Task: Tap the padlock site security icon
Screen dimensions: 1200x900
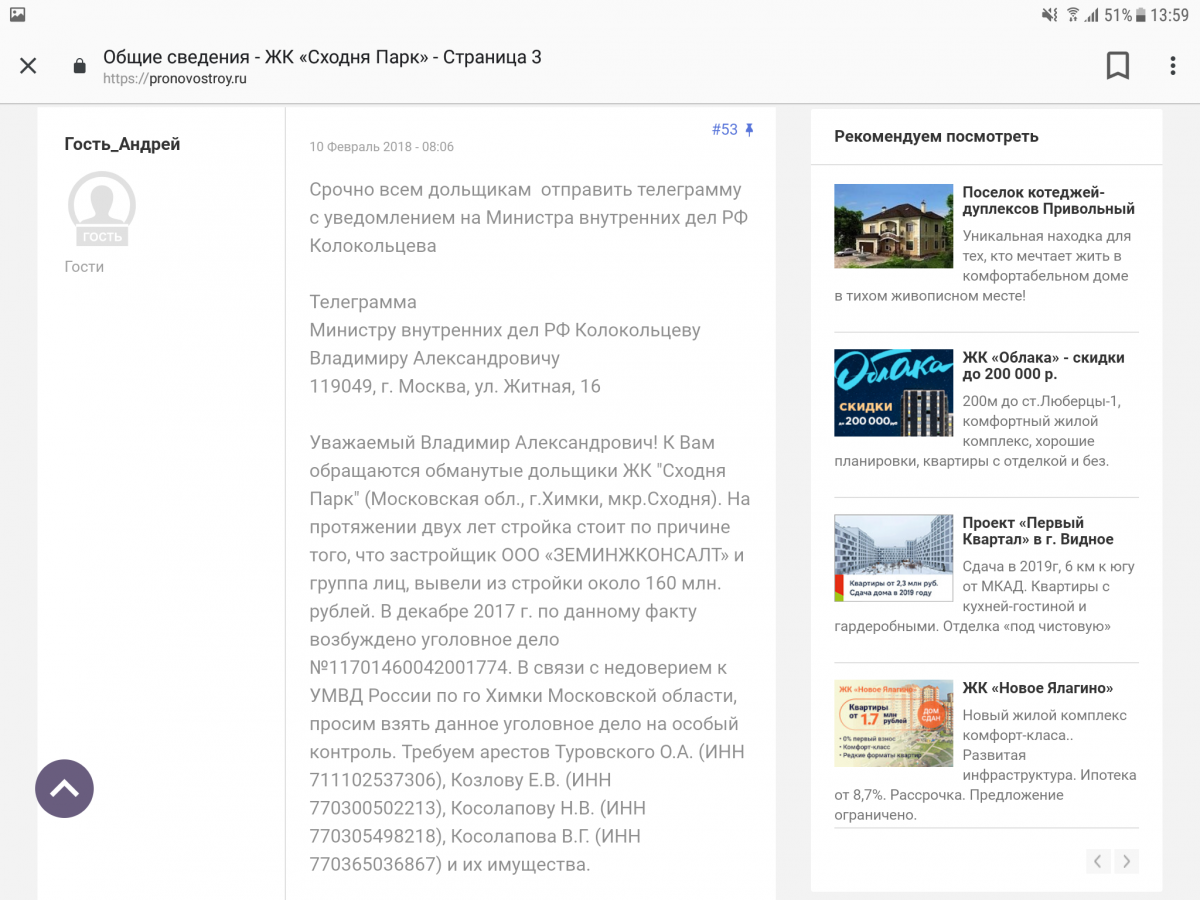Action: (x=80, y=66)
